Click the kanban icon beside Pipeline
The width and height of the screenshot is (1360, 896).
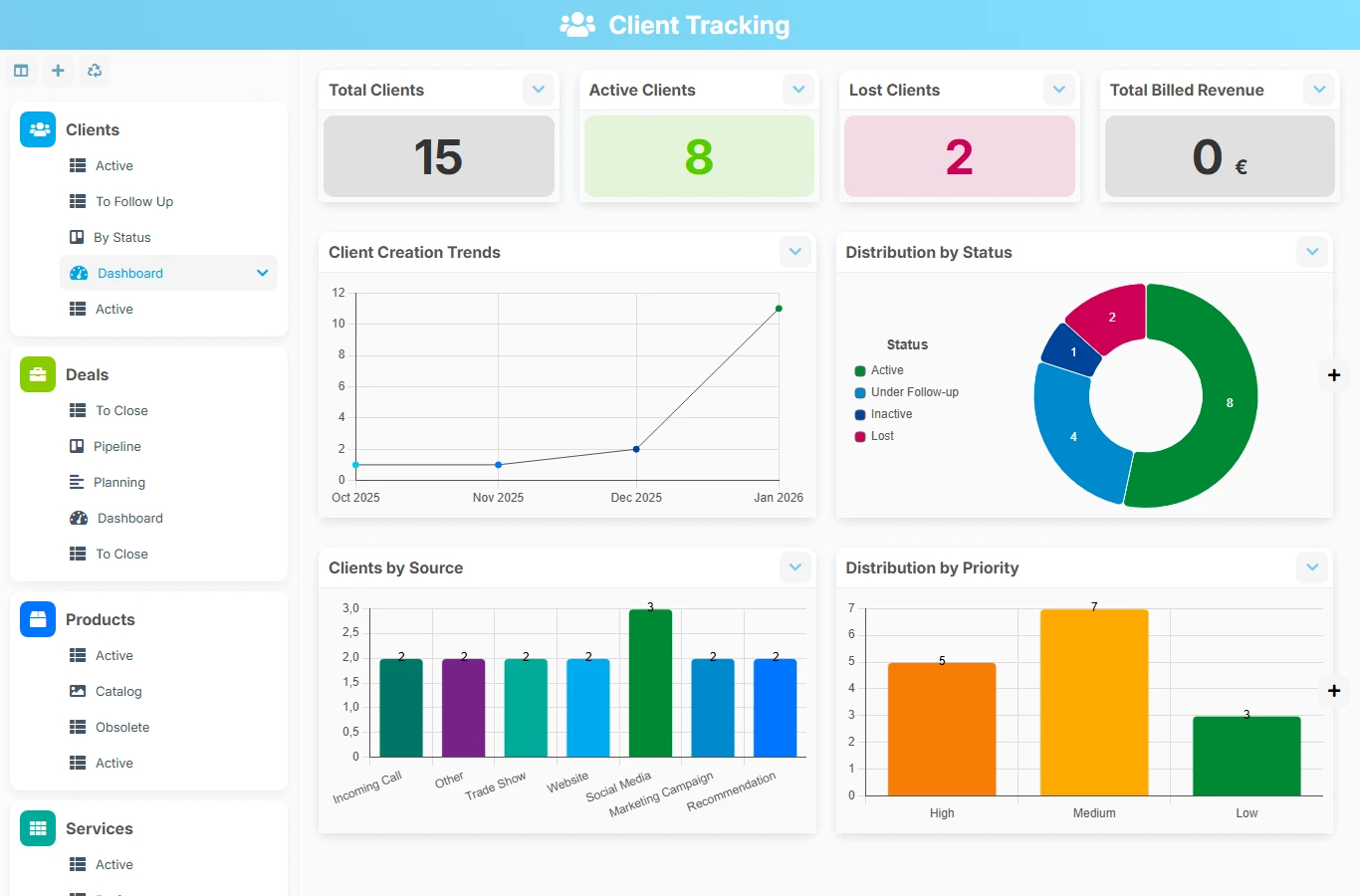[77, 446]
